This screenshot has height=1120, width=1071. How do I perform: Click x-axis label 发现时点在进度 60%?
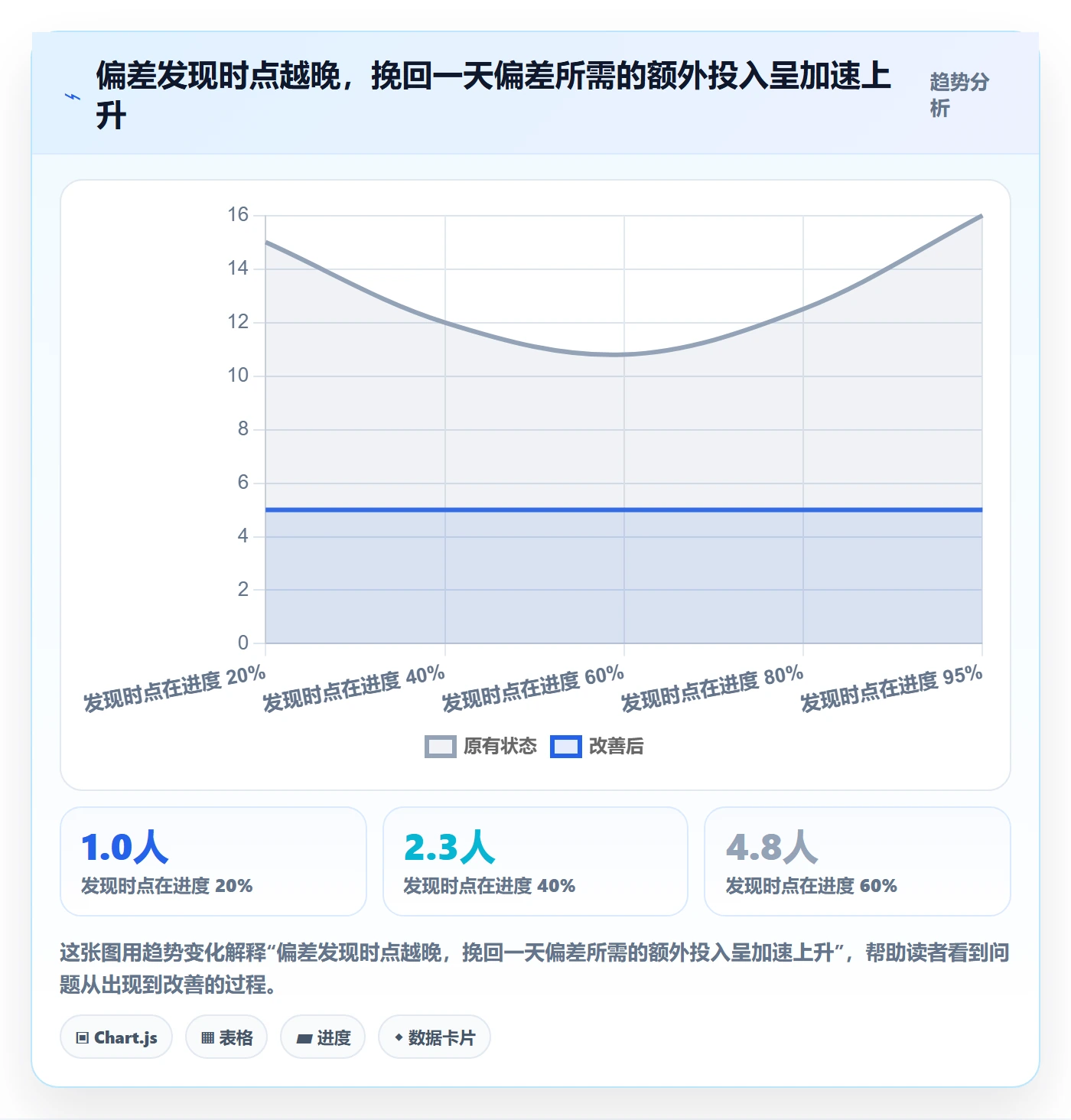pyautogui.click(x=533, y=689)
